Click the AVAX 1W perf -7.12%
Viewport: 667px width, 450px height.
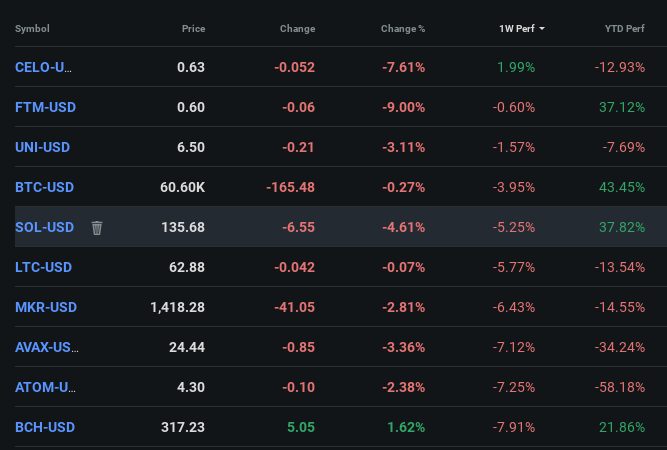click(514, 347)
